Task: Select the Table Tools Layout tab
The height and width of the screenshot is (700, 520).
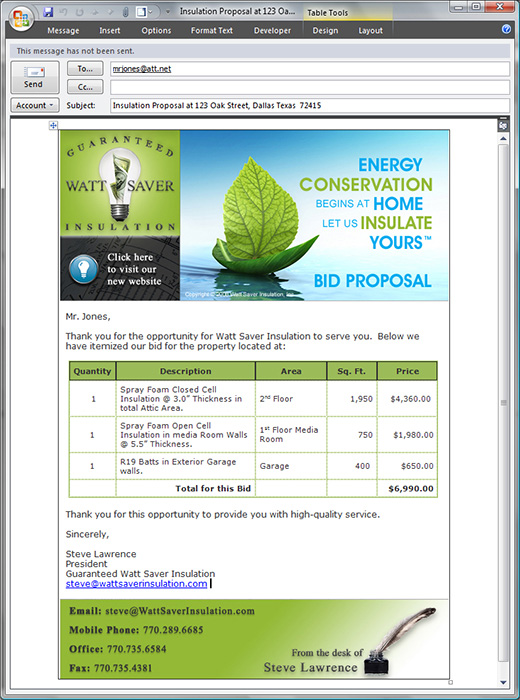Action: [x=370, y=30]
